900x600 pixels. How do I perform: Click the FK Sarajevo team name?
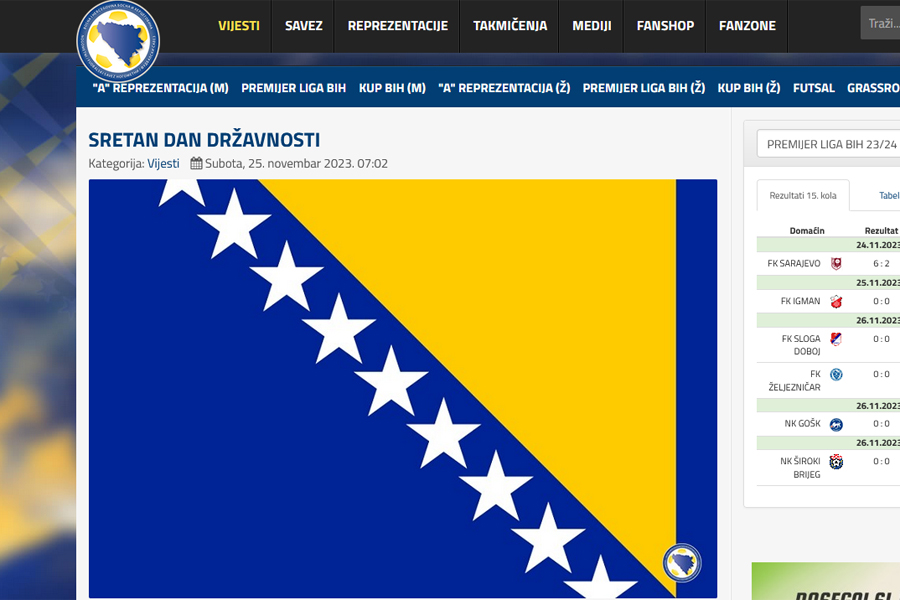point(794,264)
